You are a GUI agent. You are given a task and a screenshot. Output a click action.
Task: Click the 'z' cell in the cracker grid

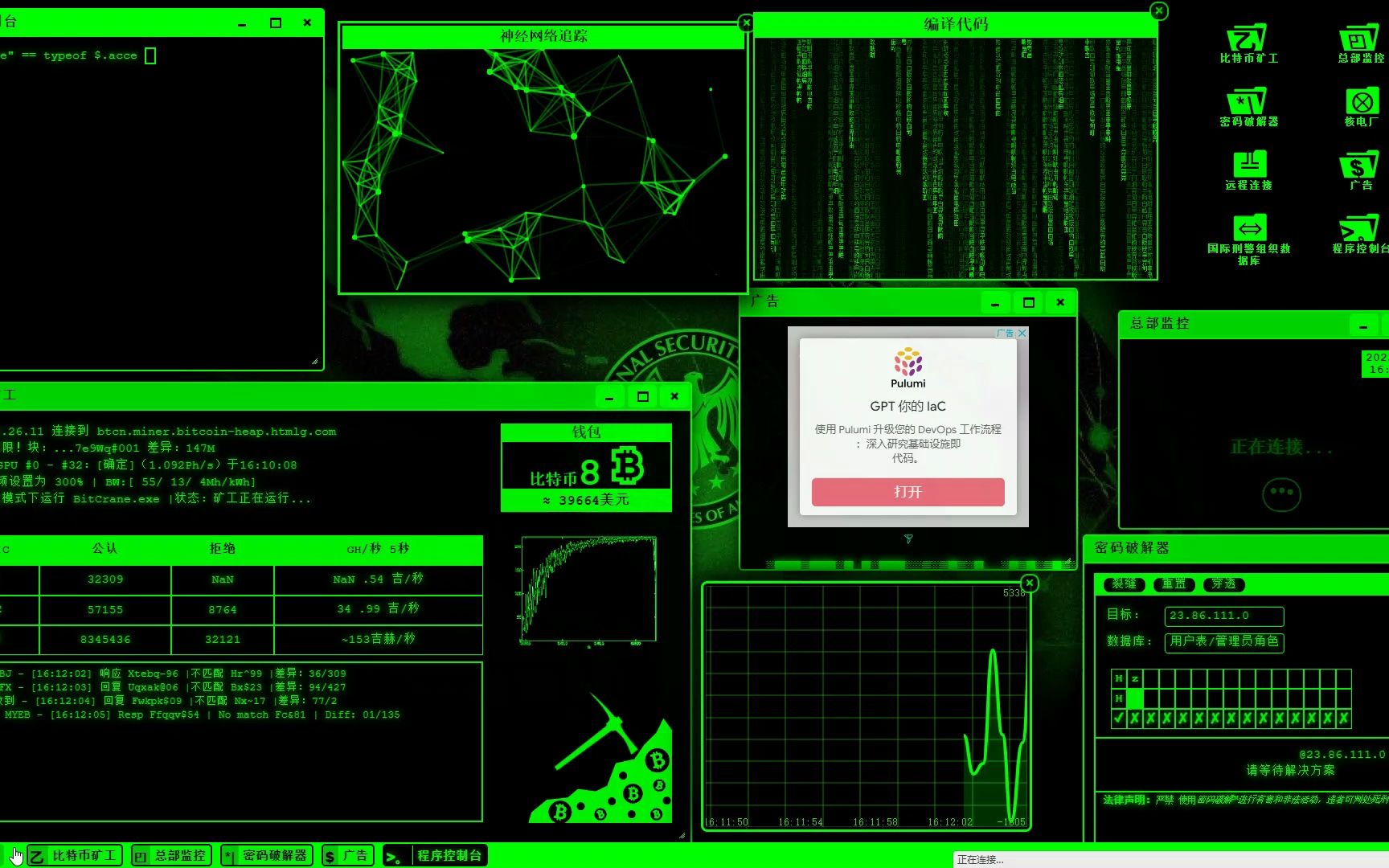(1134, 678)
